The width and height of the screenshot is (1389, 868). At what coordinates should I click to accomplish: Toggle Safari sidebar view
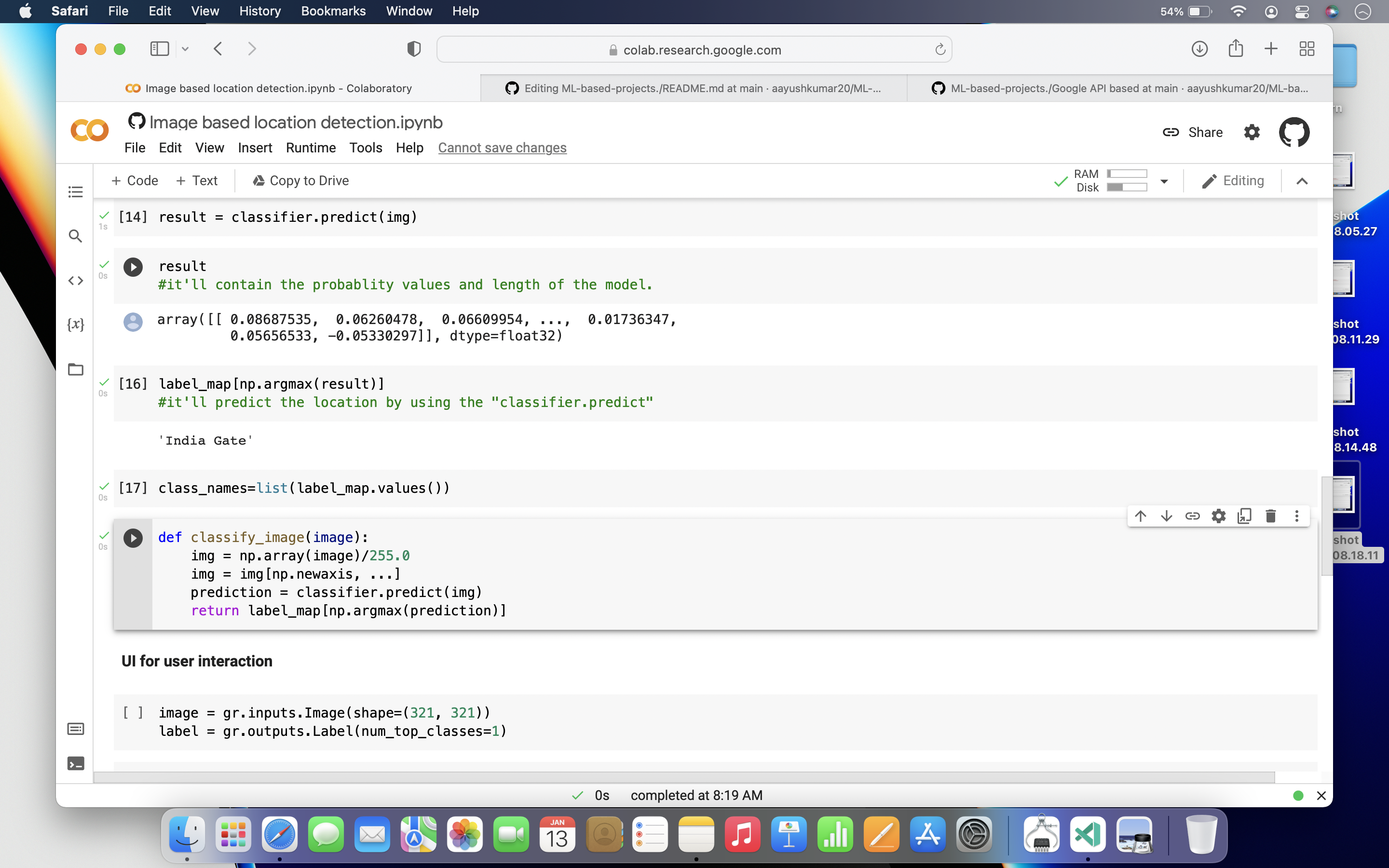tap(160, 49)
